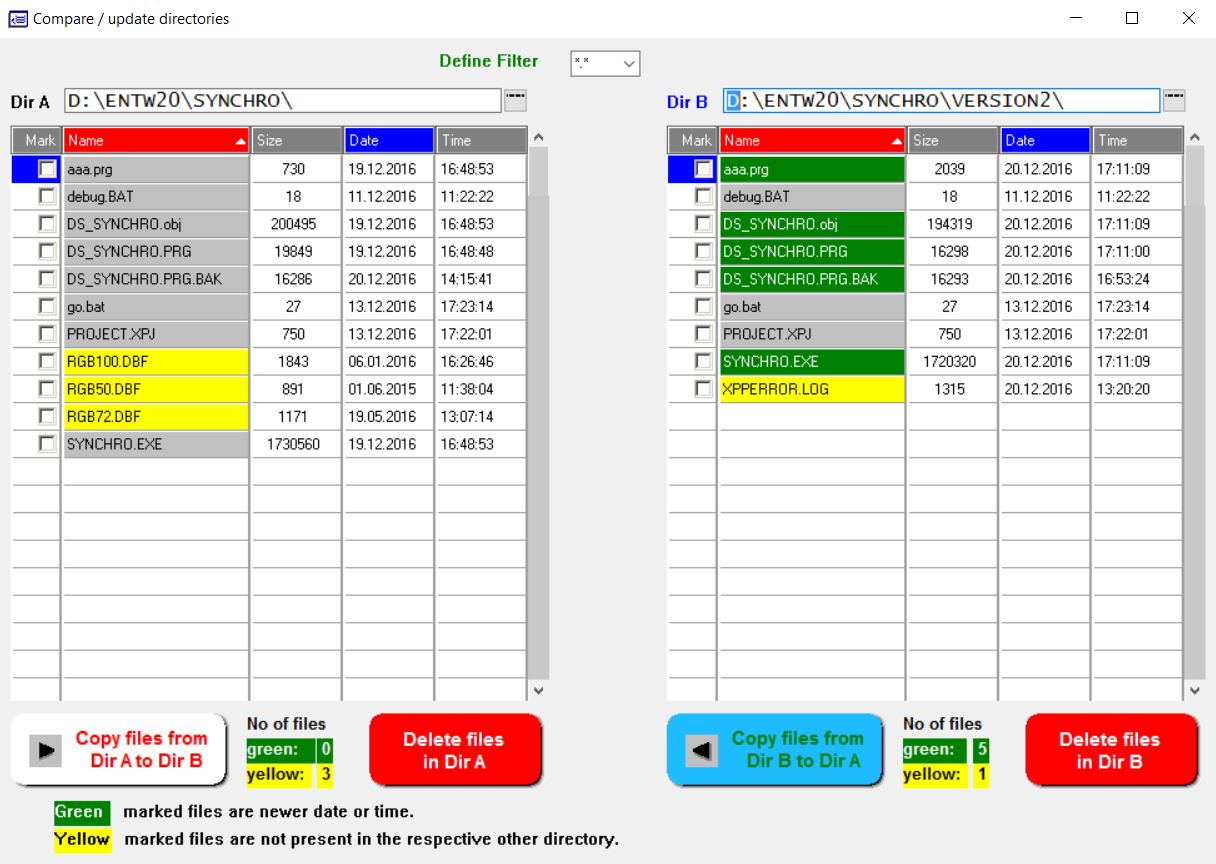
Task: Click the yellow RGB50.DBF file name cell
Action: (x=156, y=389)
